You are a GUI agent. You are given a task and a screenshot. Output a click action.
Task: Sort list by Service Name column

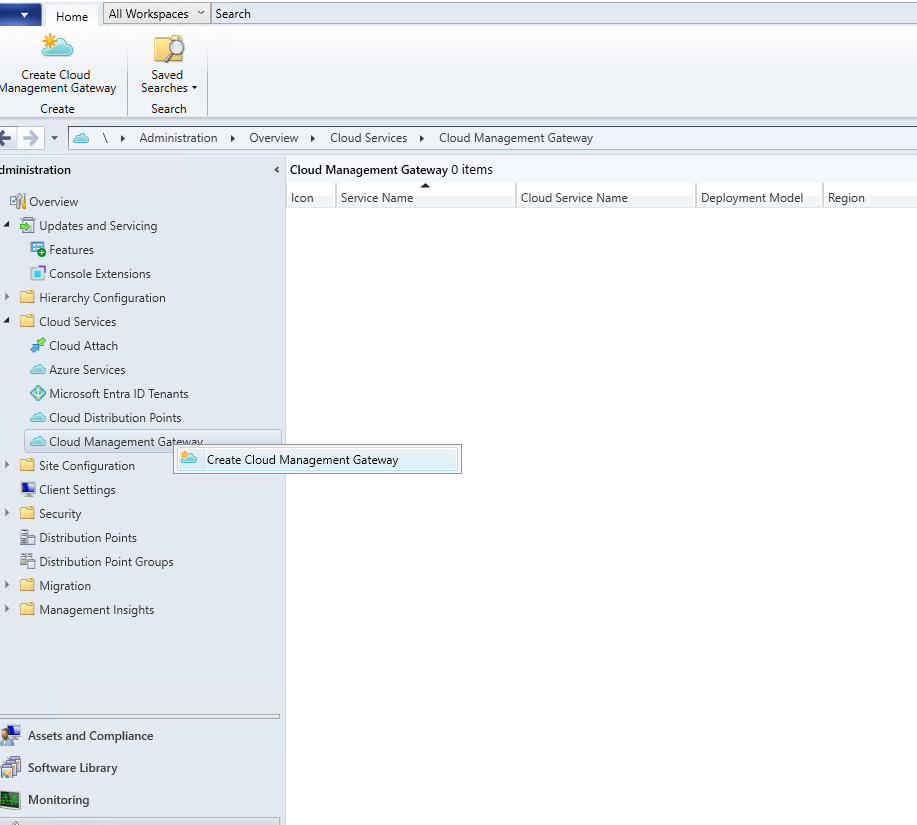tap(376, 198)
